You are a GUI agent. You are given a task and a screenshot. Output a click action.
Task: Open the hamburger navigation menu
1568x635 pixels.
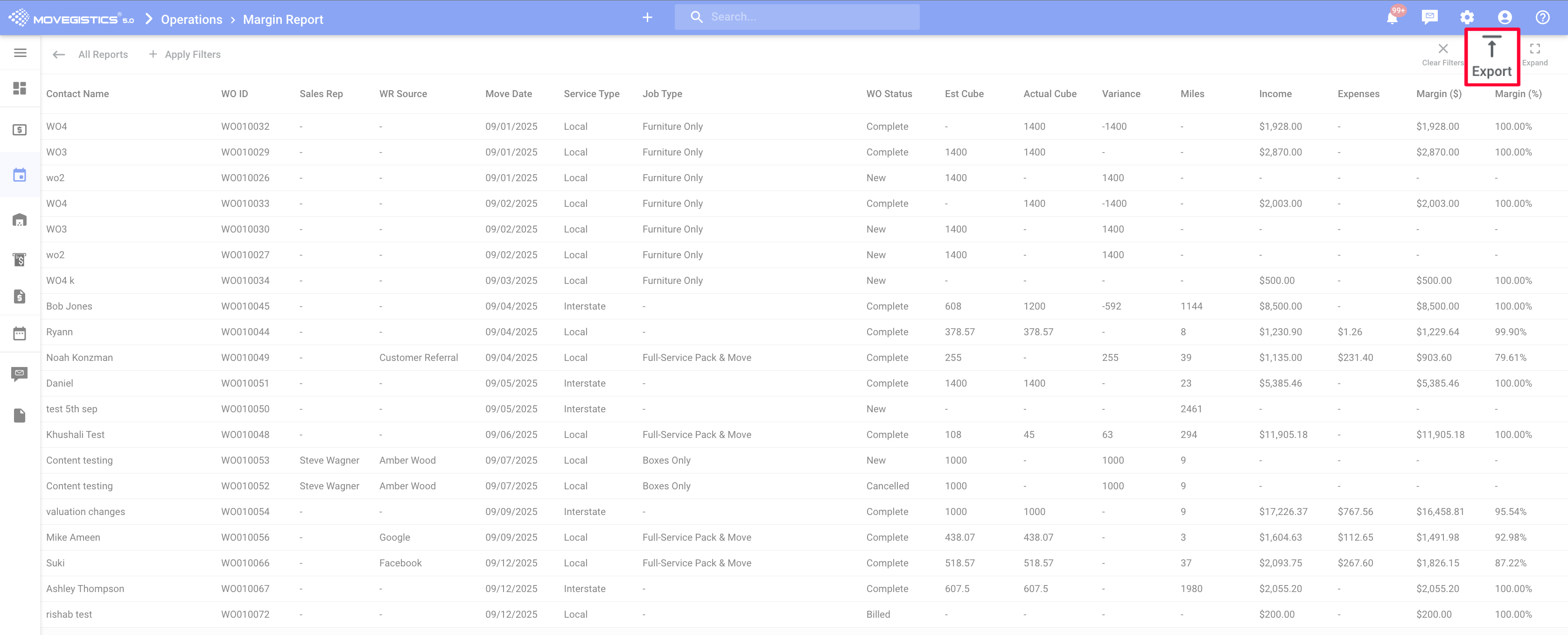click(20, 53)
